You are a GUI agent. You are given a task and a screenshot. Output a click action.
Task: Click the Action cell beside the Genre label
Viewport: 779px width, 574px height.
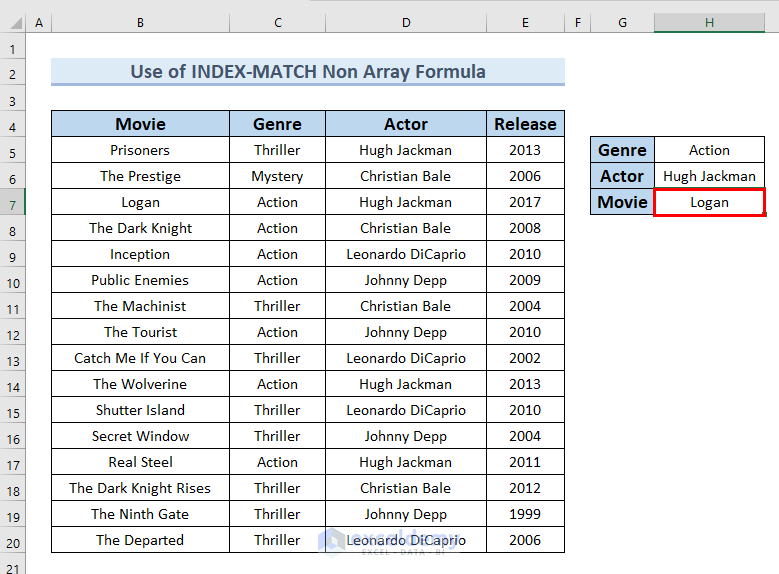coord(709,150)
